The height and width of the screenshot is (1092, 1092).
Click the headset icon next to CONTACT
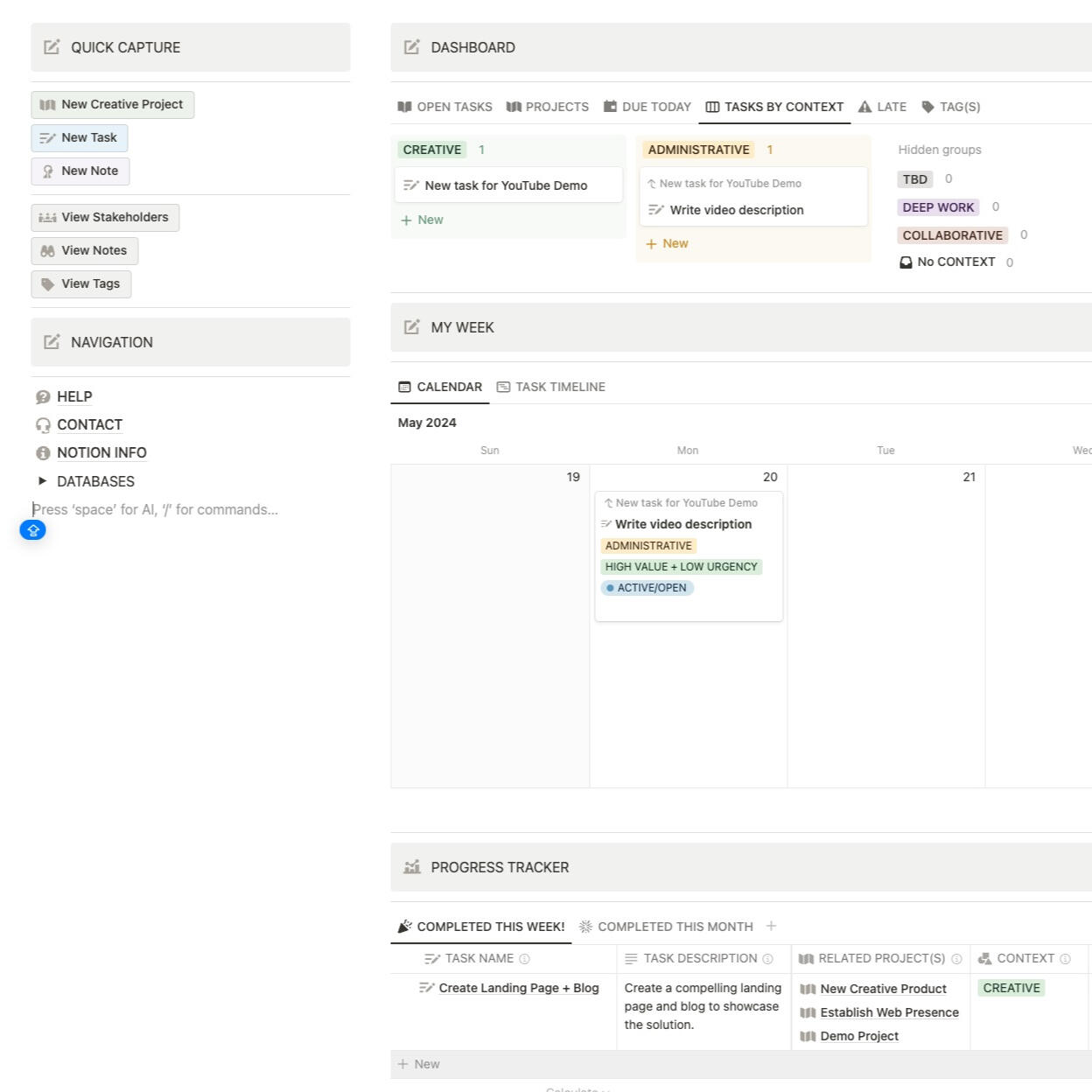(x=43, y=424)
